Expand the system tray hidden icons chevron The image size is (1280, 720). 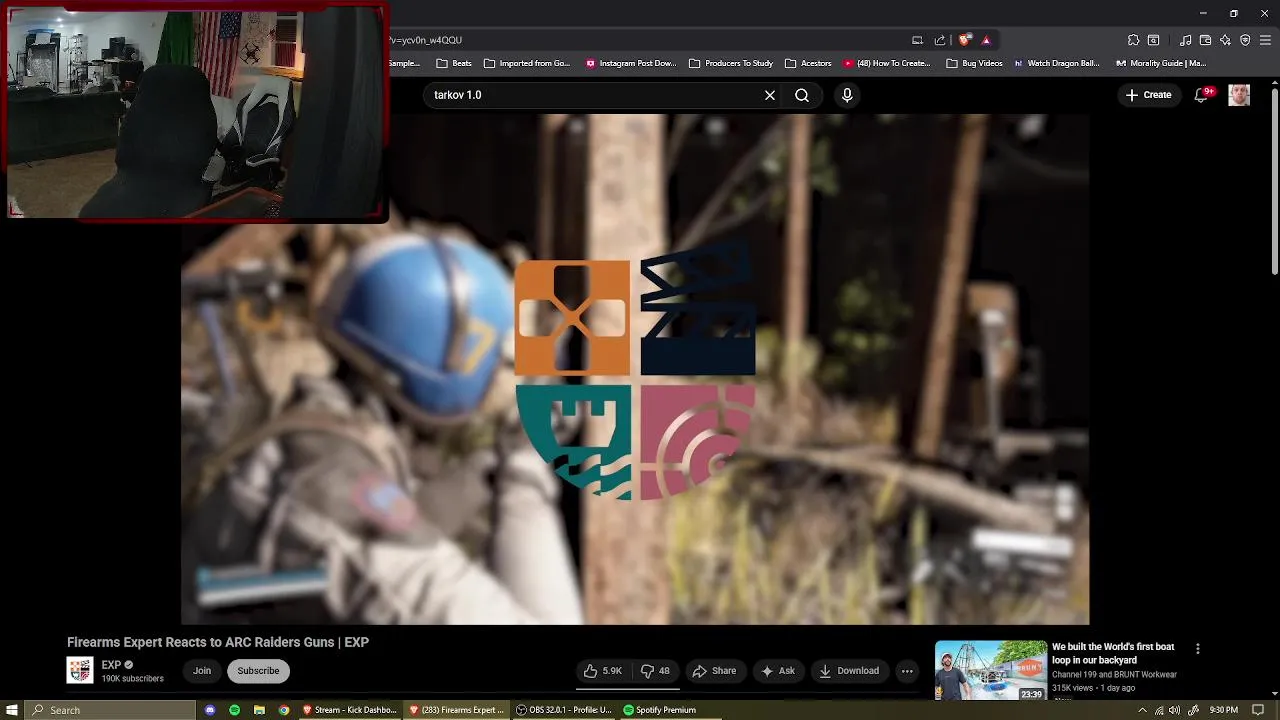(1142, 710)
